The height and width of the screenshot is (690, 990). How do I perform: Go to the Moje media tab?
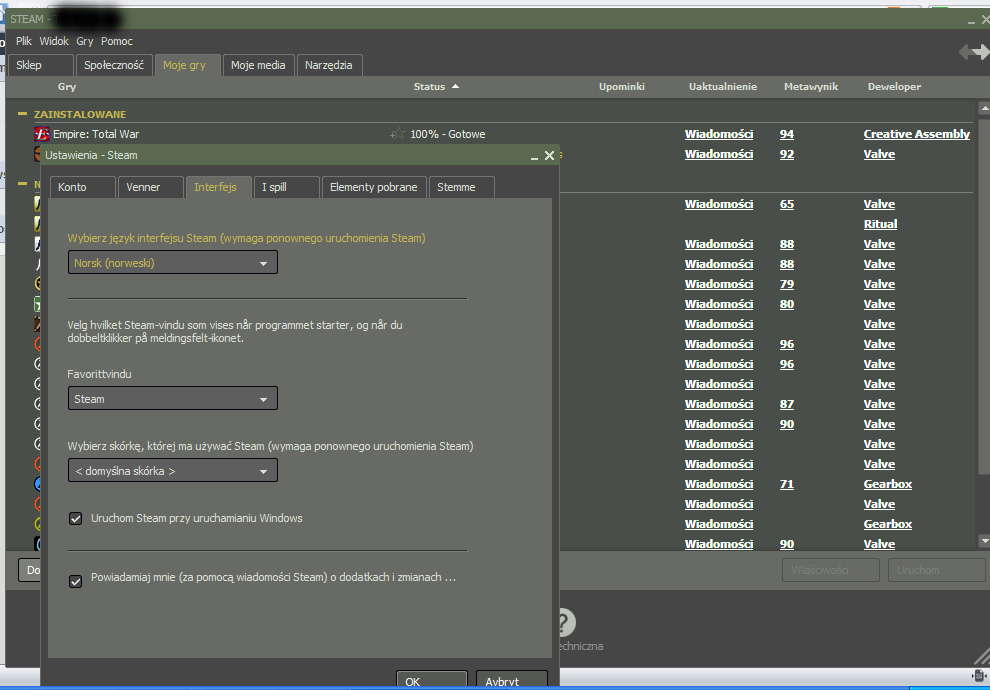258,65
